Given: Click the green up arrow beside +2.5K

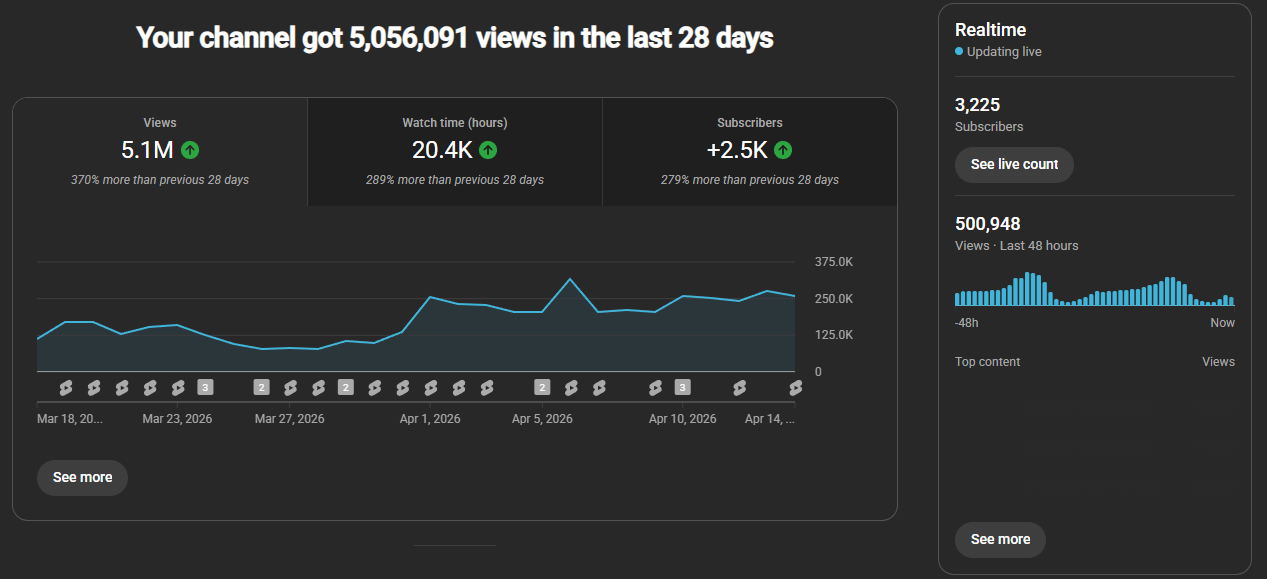Looking at the screenshot, I should tap(783, 150).
